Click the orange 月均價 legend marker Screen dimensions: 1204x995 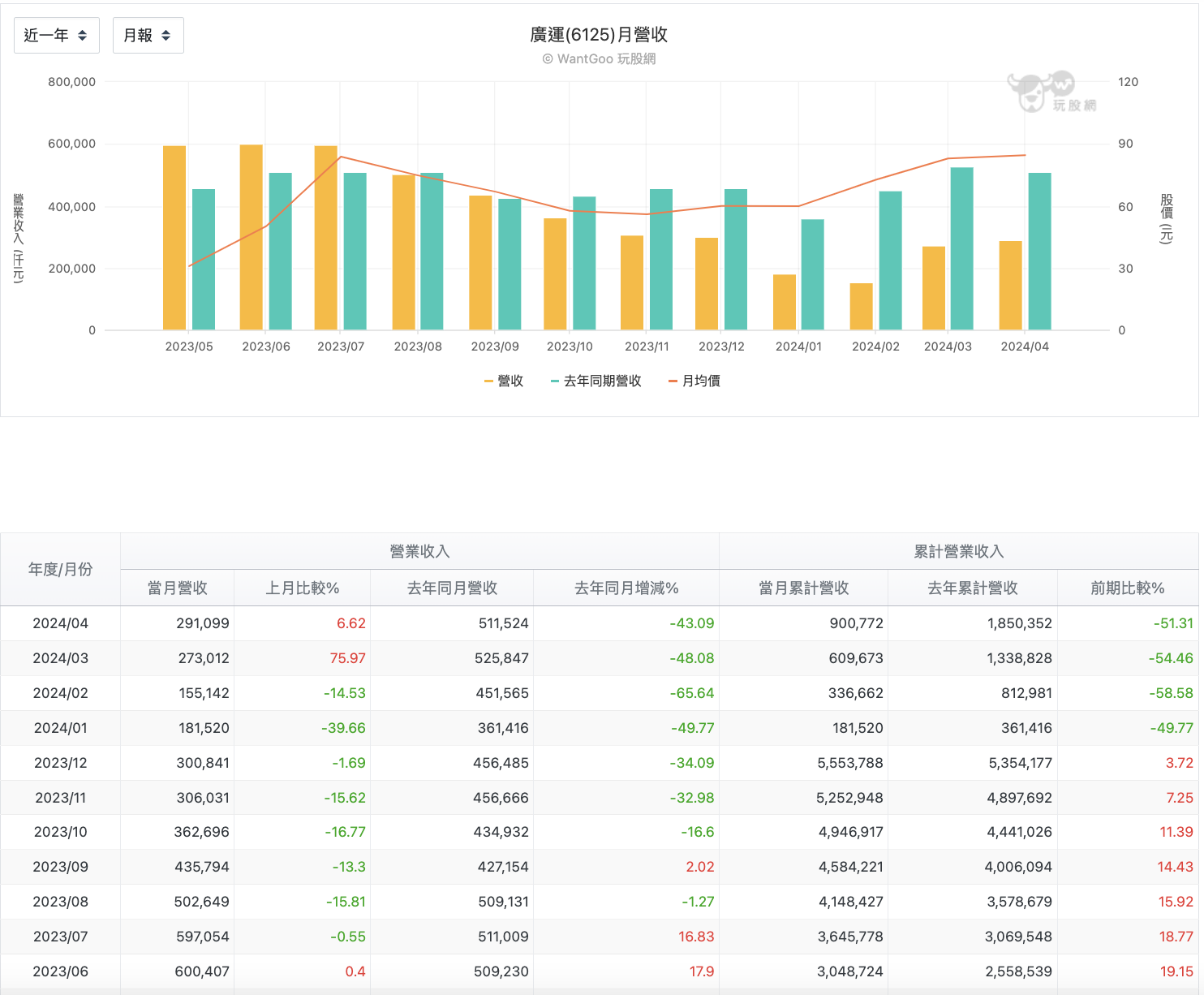[673, 381]
